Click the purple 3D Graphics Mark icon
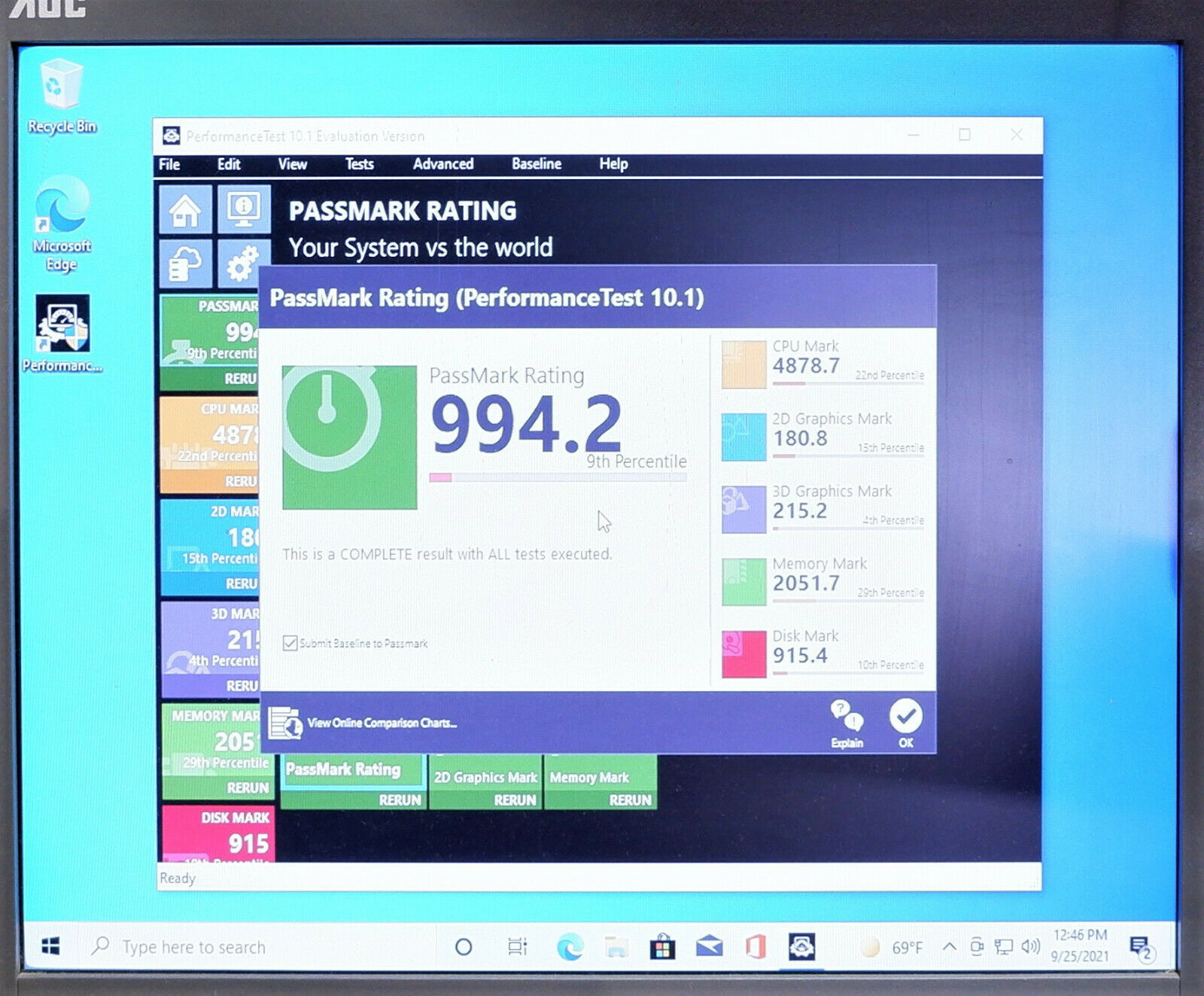 pyautogui.click(x=743, y=510)
